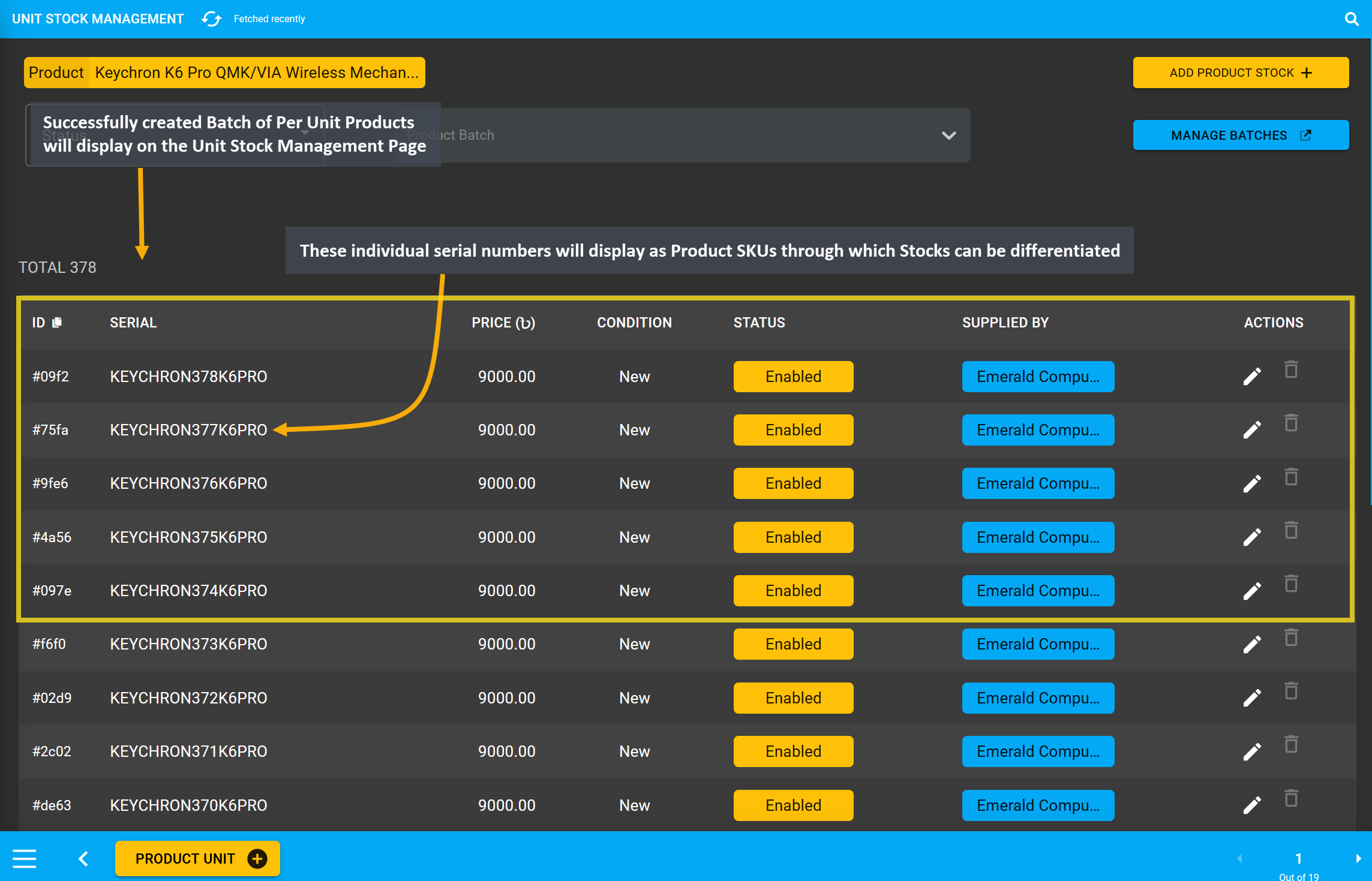This screenshot has height=881, width=1372.
Task: Go to the previous page of units
Action: (x=1239, y=859)
